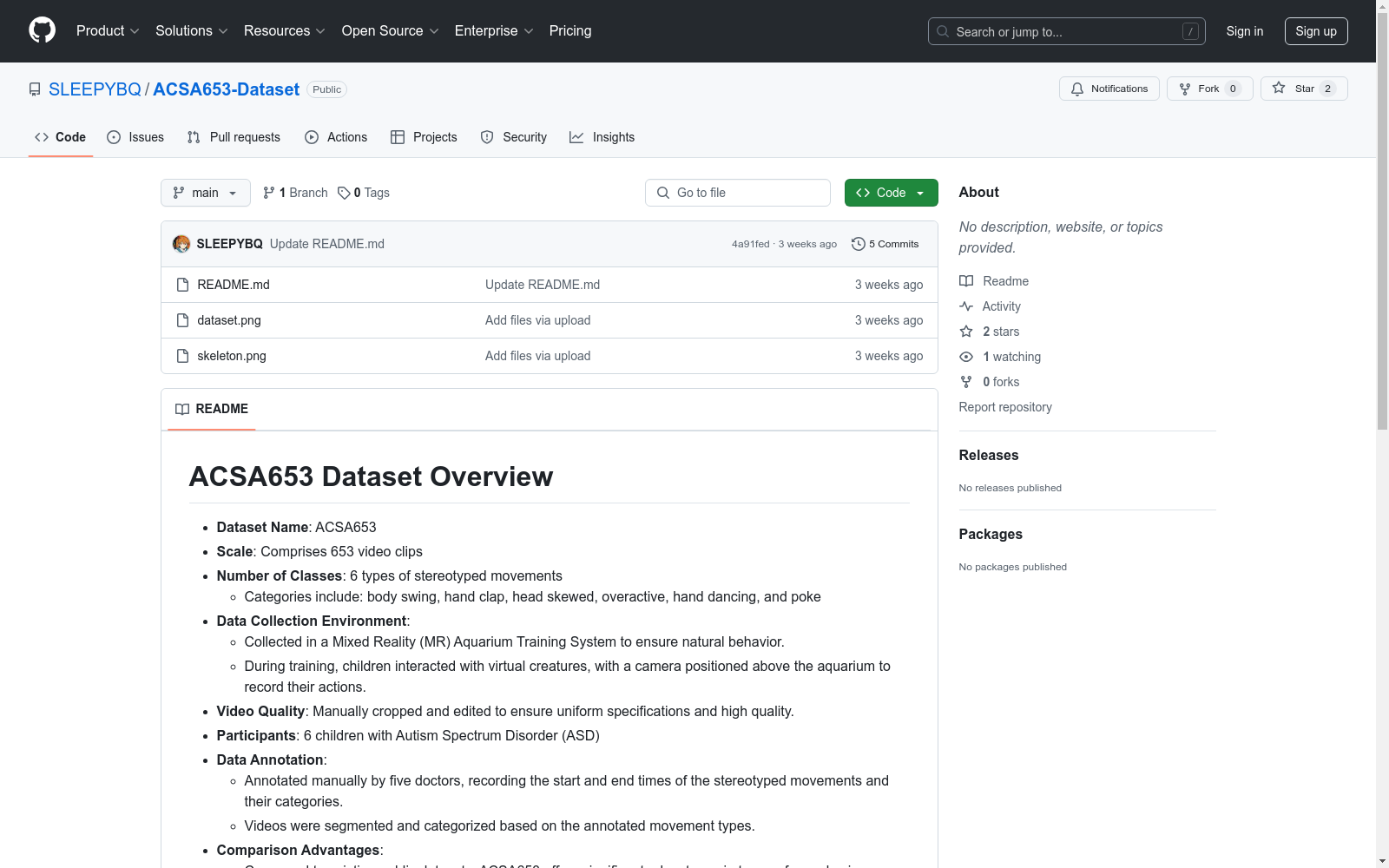Click the tag icon beside 0 Tags
The width and height of the screenshot is (1389, 868).
(x=344, y=193)
